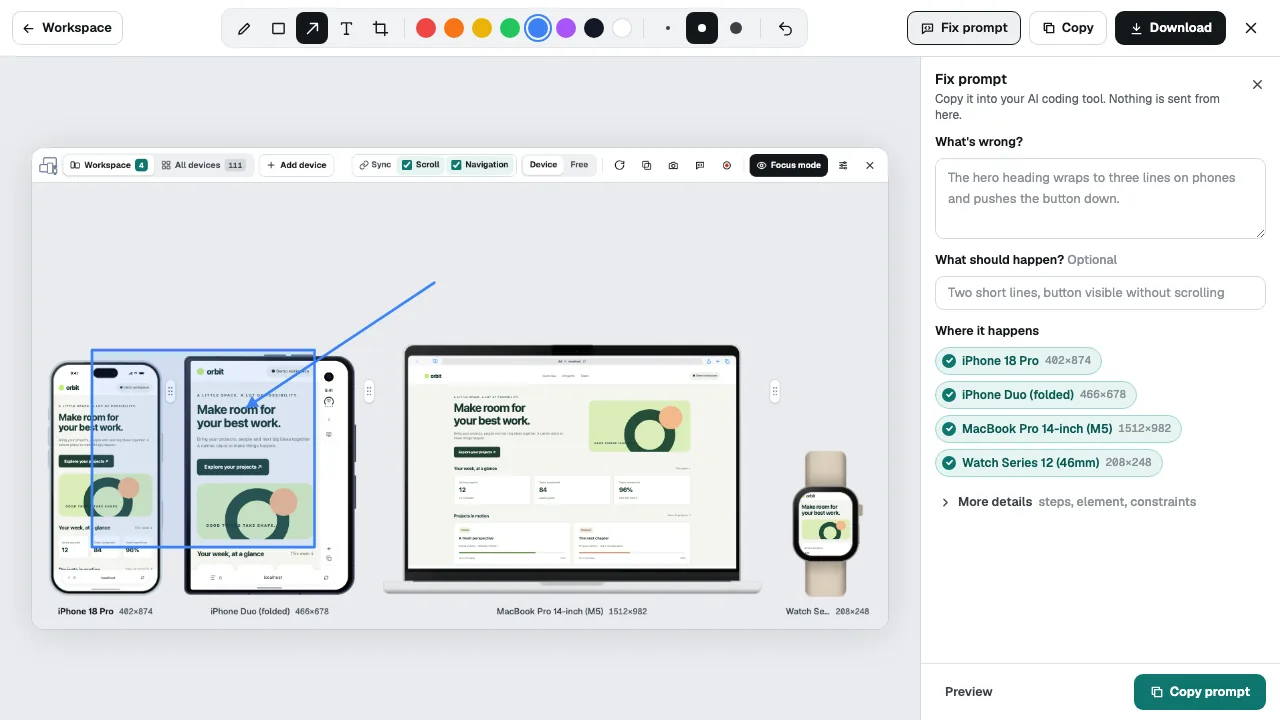Go back to Workspace

pyautogui.click(x=67, y=28)
